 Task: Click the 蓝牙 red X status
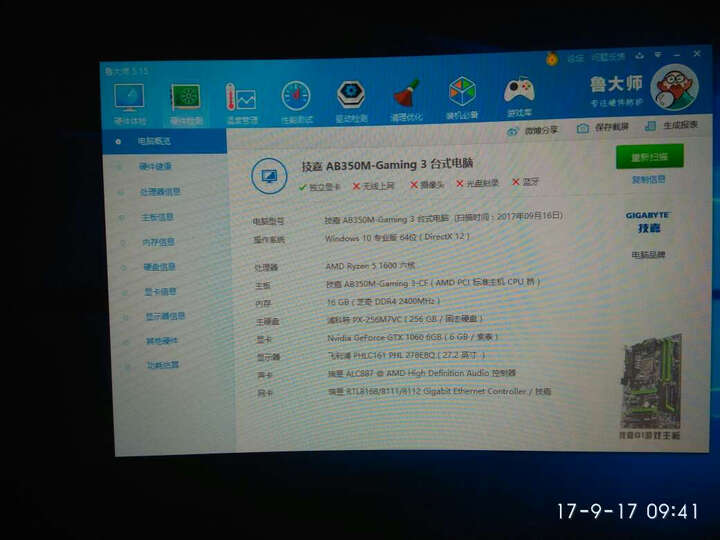525,182
